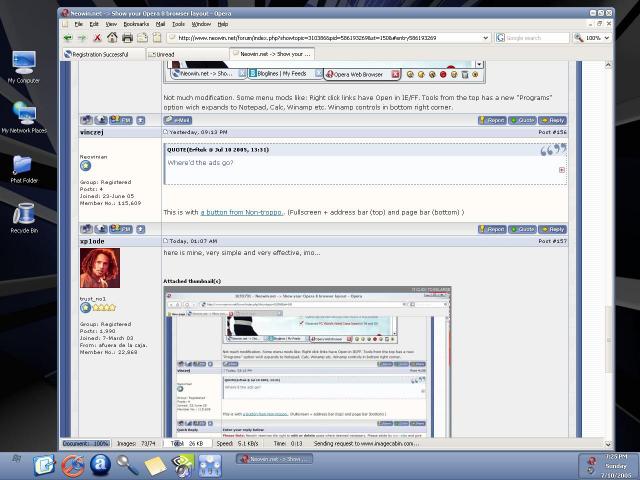
Task: Click the light-blue people taskbar icon
Action: pyautogui.click(x=210, y=466)
